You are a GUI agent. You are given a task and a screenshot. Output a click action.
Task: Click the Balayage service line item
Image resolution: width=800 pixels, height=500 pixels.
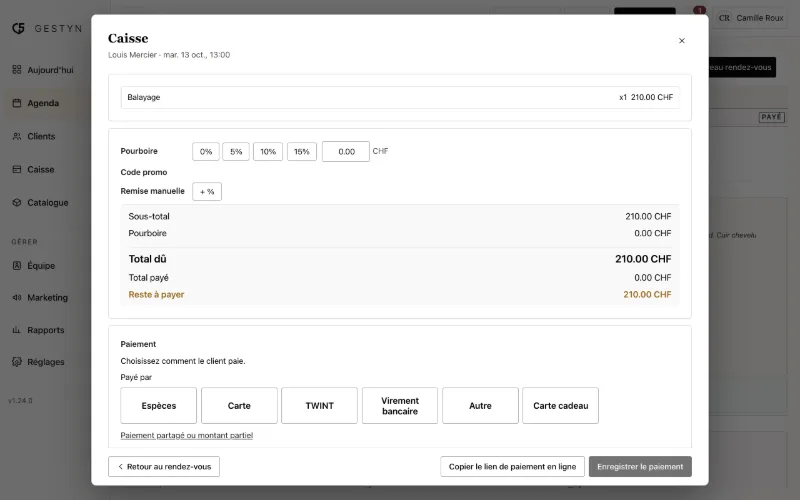coord(400,97)
